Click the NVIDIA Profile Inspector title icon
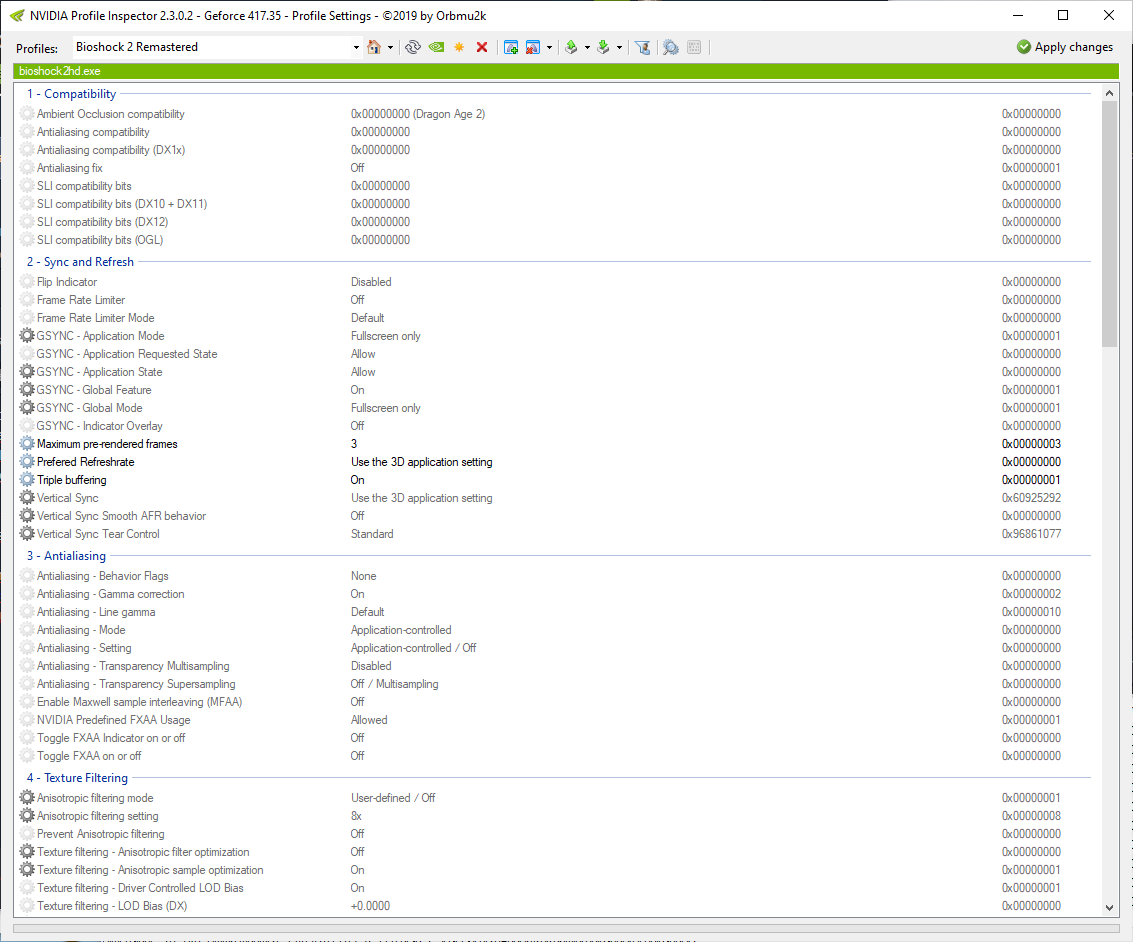The image size is (1133, 942). tap(17, 15)
